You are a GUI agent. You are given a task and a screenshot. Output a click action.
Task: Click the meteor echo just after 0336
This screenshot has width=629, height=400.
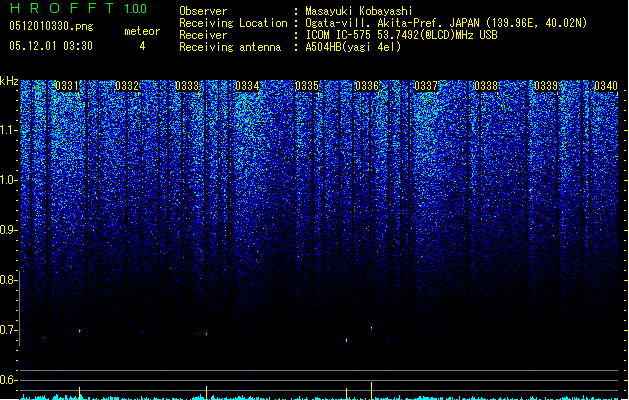pyautogui.click(x=371, y=328)
